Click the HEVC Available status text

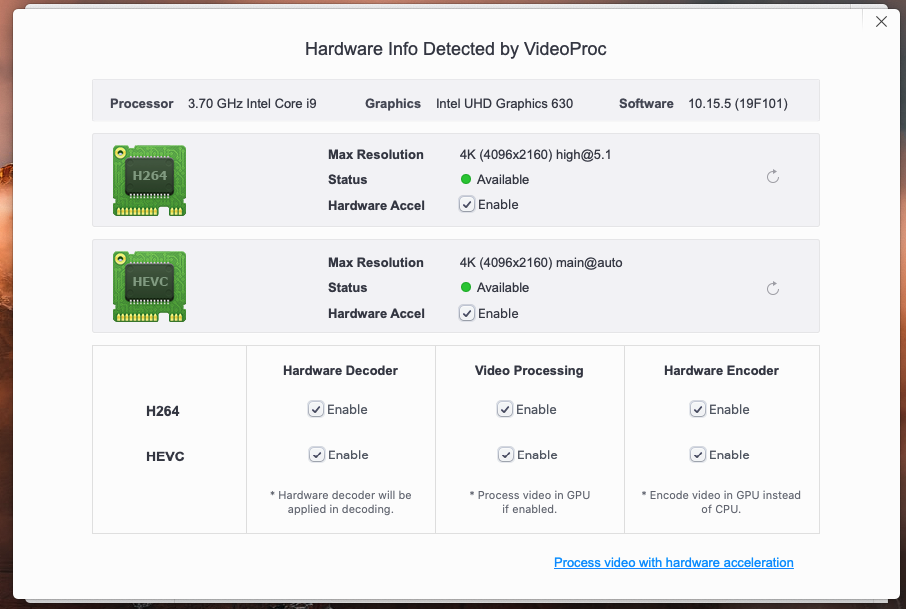click(x=503, y=287)
